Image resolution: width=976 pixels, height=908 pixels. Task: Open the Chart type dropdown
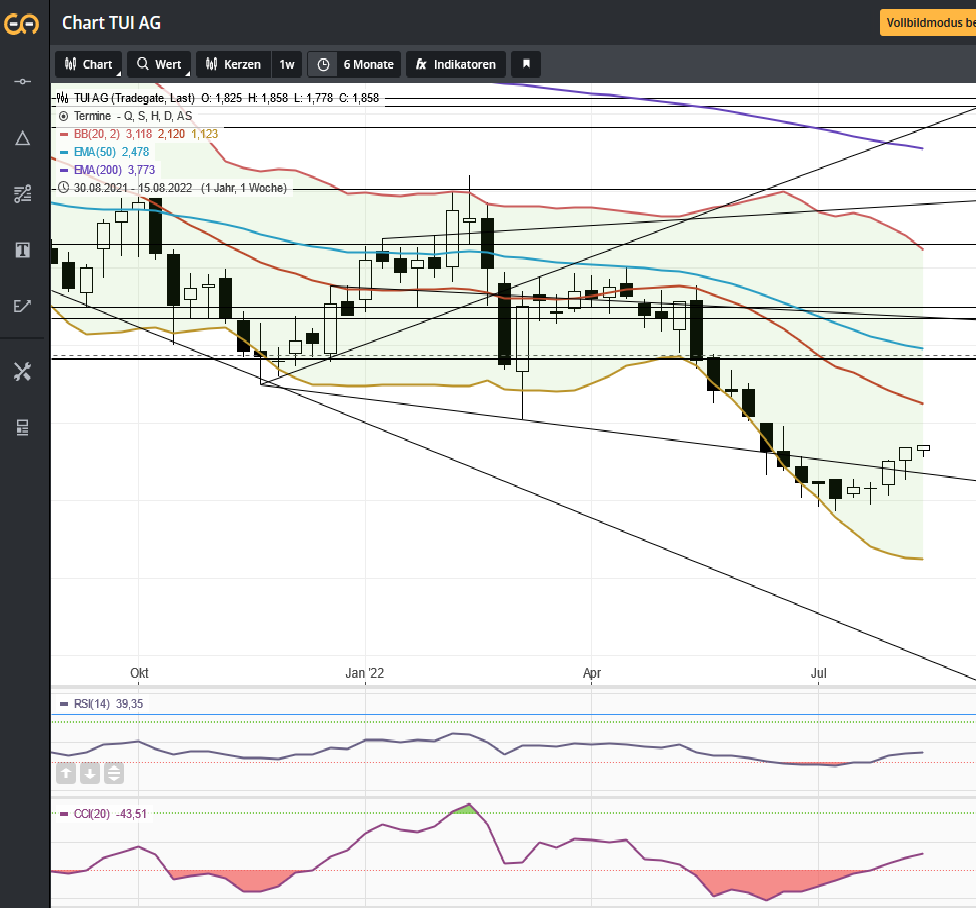point(89,64)
